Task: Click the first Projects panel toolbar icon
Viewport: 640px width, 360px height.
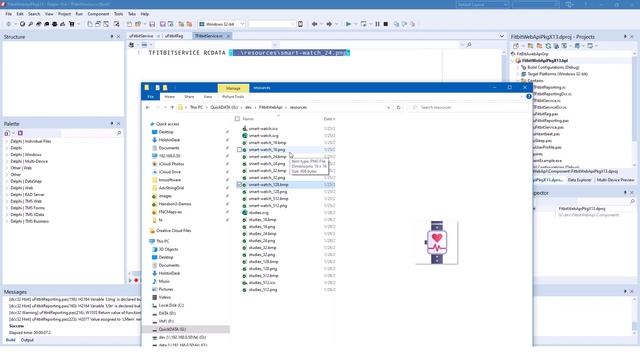Action: (516, 46)
